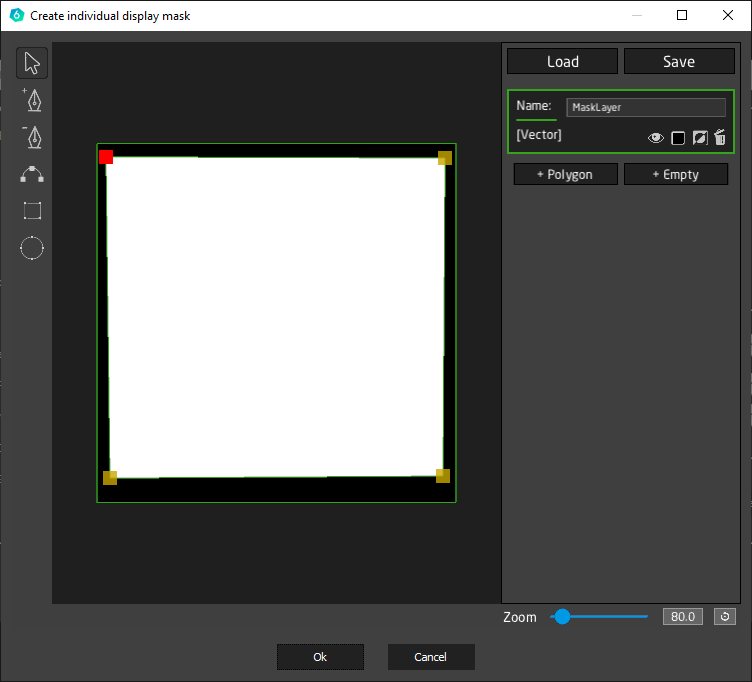Viewport: 752px width, 682px height.
Task: Click the Zoom slider handle
Action: click(562, 617)
